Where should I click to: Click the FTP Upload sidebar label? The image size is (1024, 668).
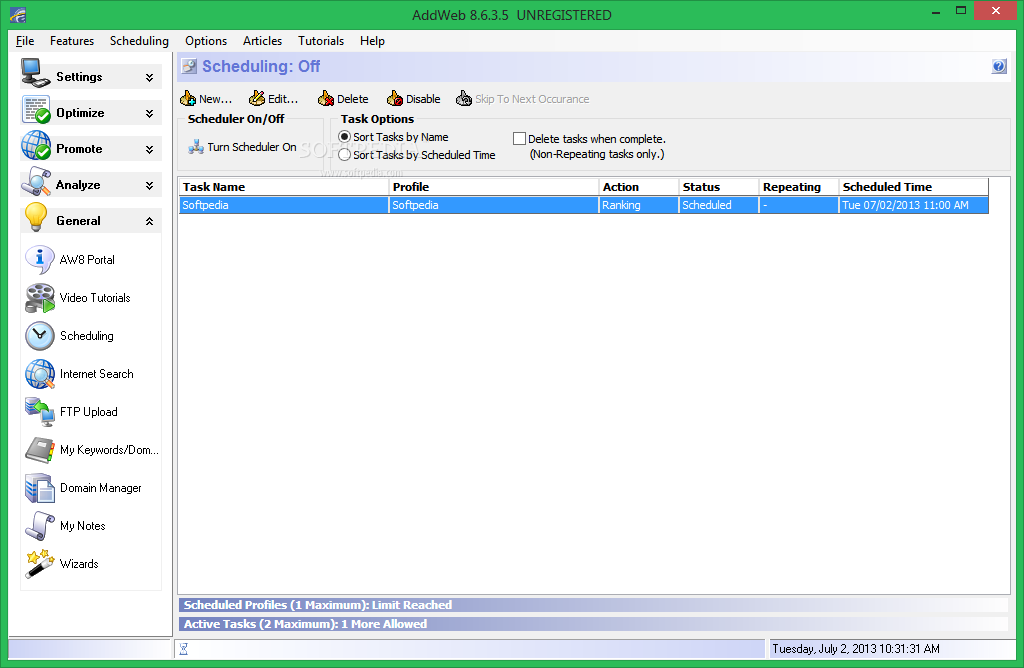pos(89,412)
